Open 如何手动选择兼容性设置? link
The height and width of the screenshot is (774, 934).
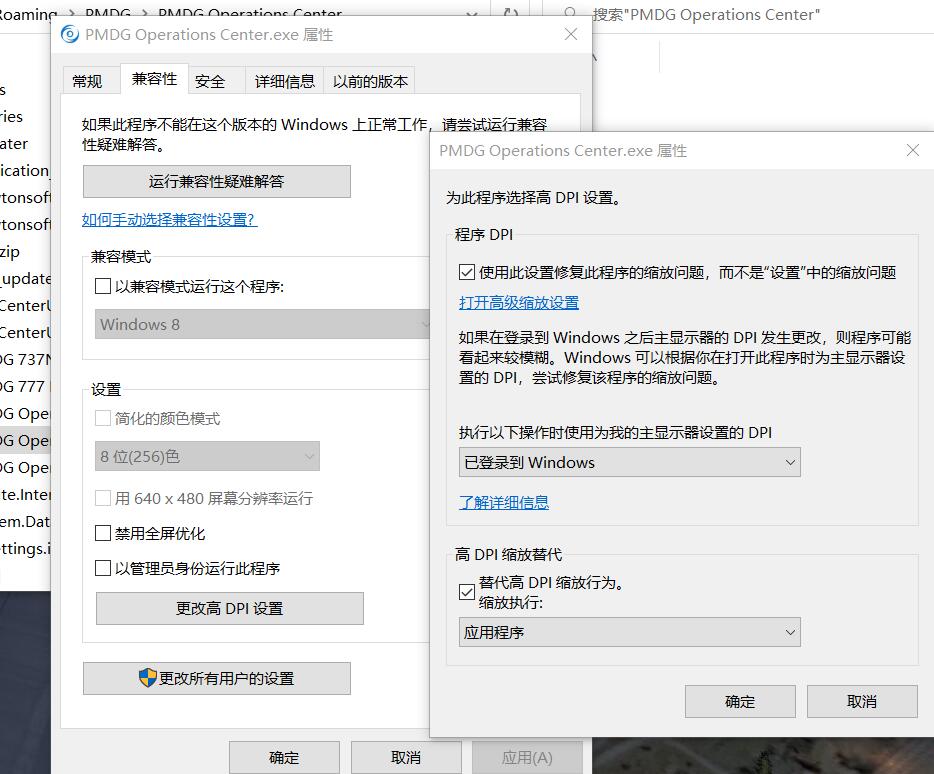[x=169, y=219]
